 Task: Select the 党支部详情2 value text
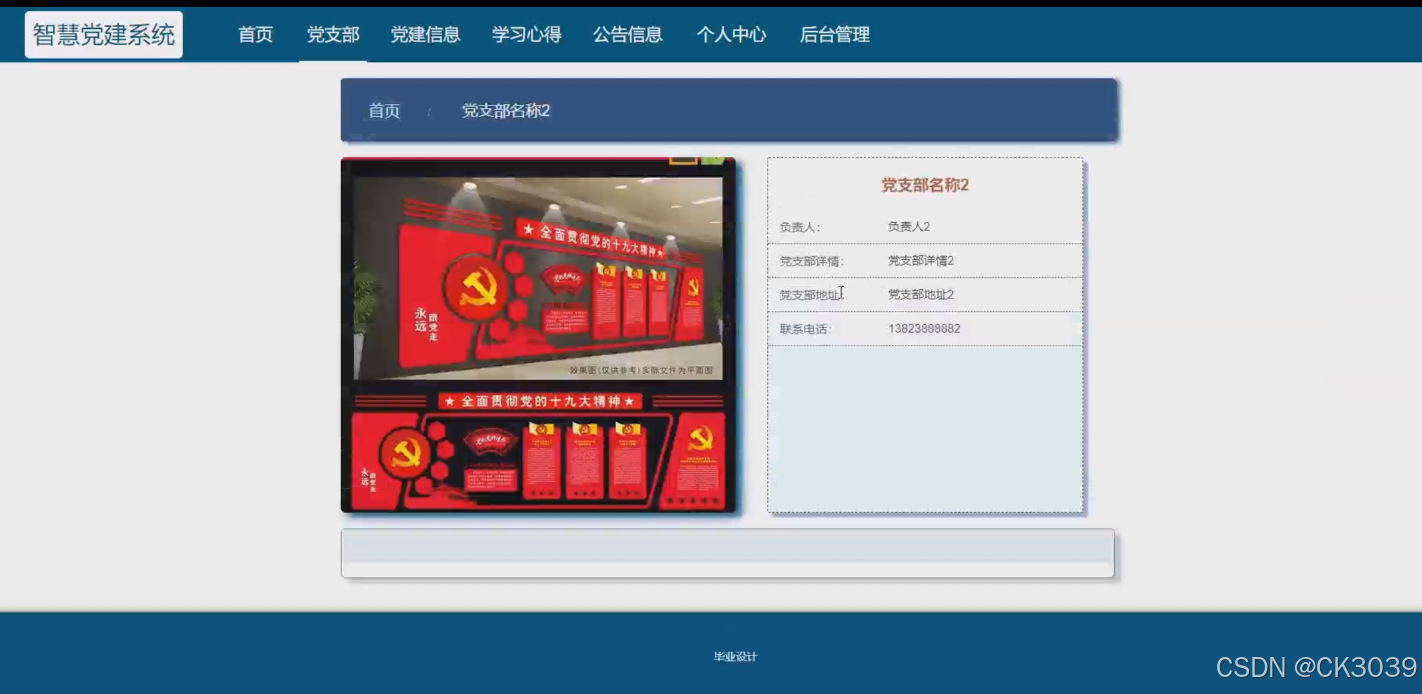(921, 261)
